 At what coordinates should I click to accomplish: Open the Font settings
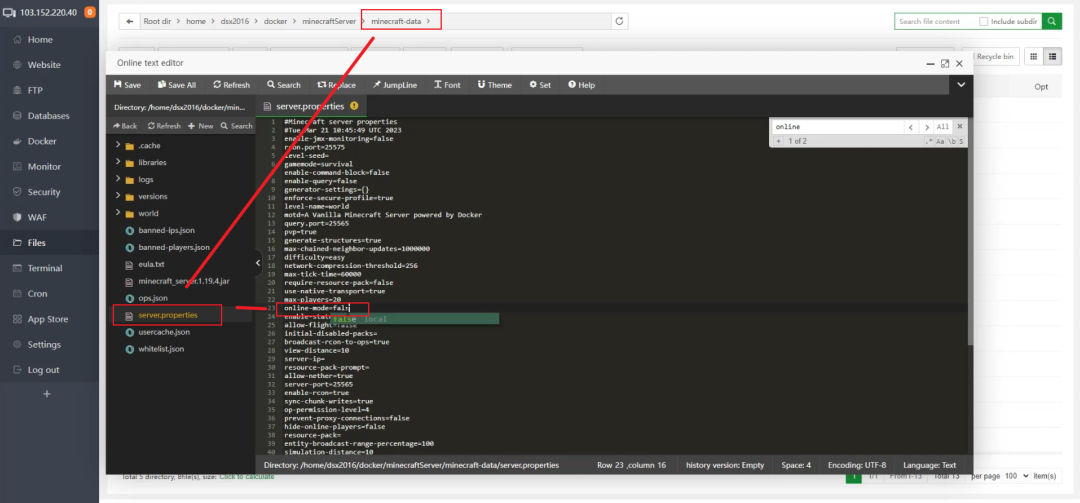pos(447,85)
